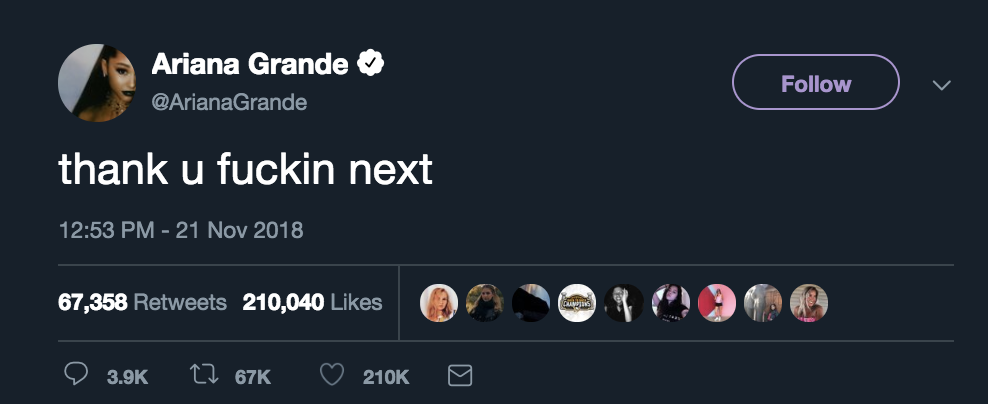Open the 12:53 PM - 21 Nov 2018 timestamp
988x404 pixels.
181,230
